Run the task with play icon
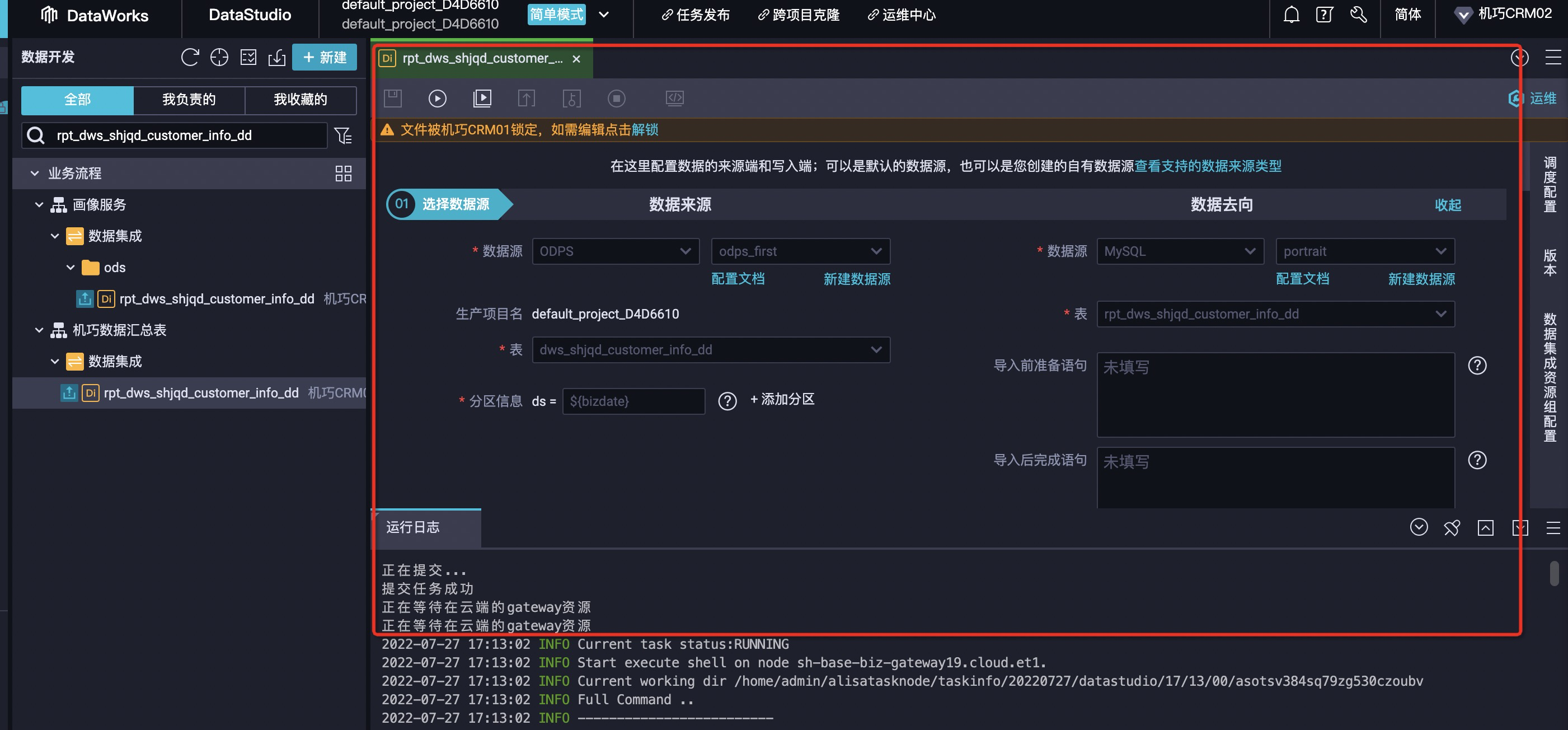 (437, 98)
